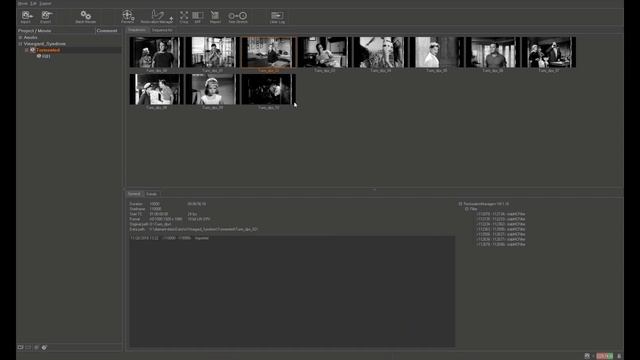
Task: Open the third menu in the menu bar
Action: 45,3
